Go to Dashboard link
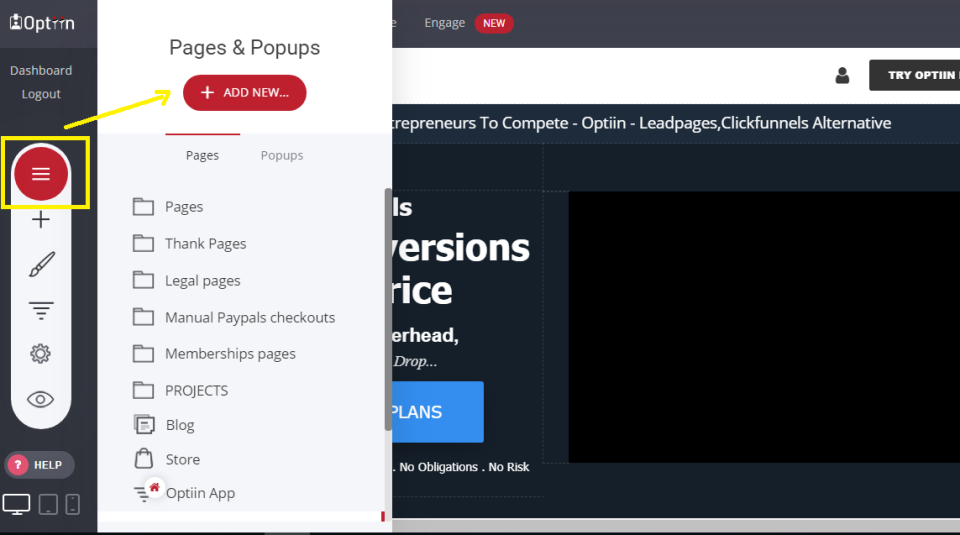 (x=41, y=70)
